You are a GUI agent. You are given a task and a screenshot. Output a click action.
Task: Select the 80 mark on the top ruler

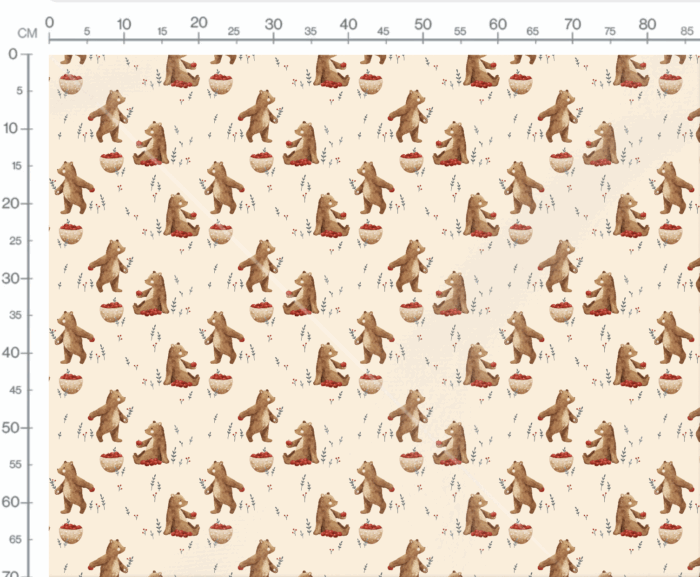tap(647, 24)
